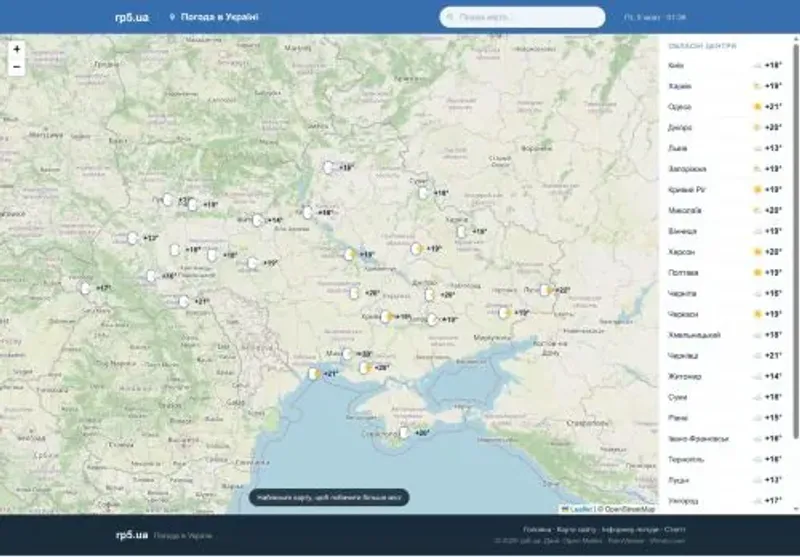Image resolution: width=800 pixels, height=557 pixels.
Task: Select the Ternopil weather marker on map
Action: (x=185, y=250)
